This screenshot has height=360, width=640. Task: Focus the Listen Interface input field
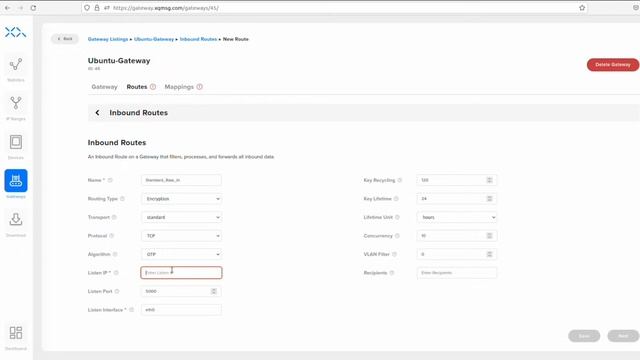pyautogui.click(x=182, y=310)
